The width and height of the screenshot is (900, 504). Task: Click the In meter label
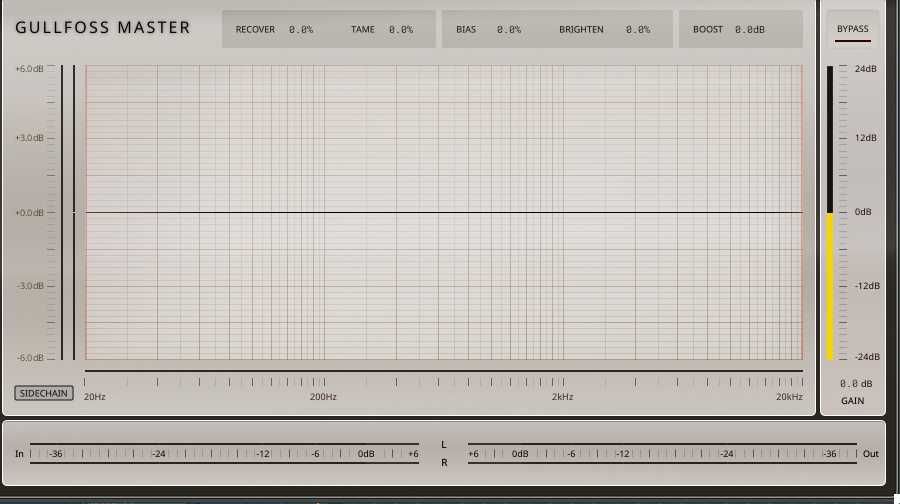click(19, 453)
